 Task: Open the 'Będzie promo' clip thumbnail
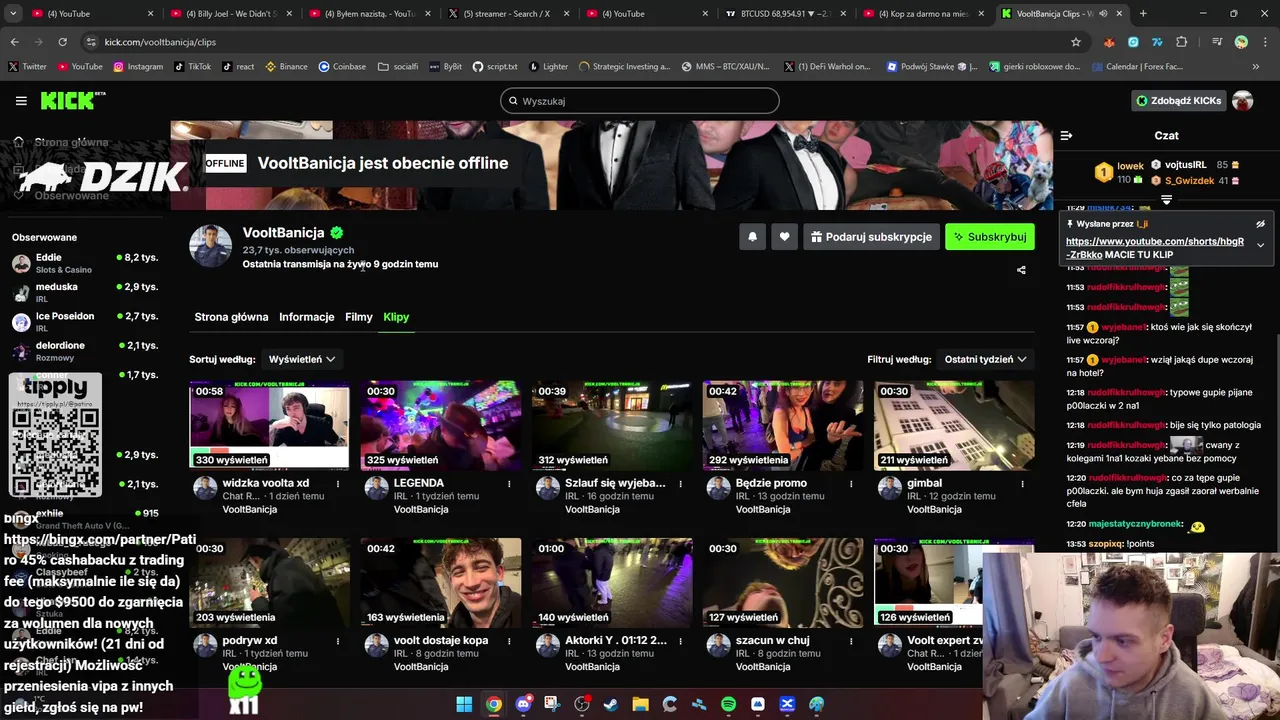783,425
